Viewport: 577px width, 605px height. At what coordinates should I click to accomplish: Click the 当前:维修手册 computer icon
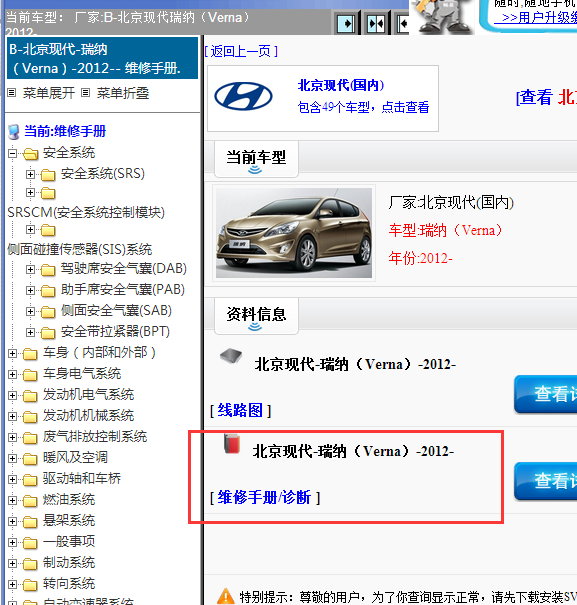[14, 132]
